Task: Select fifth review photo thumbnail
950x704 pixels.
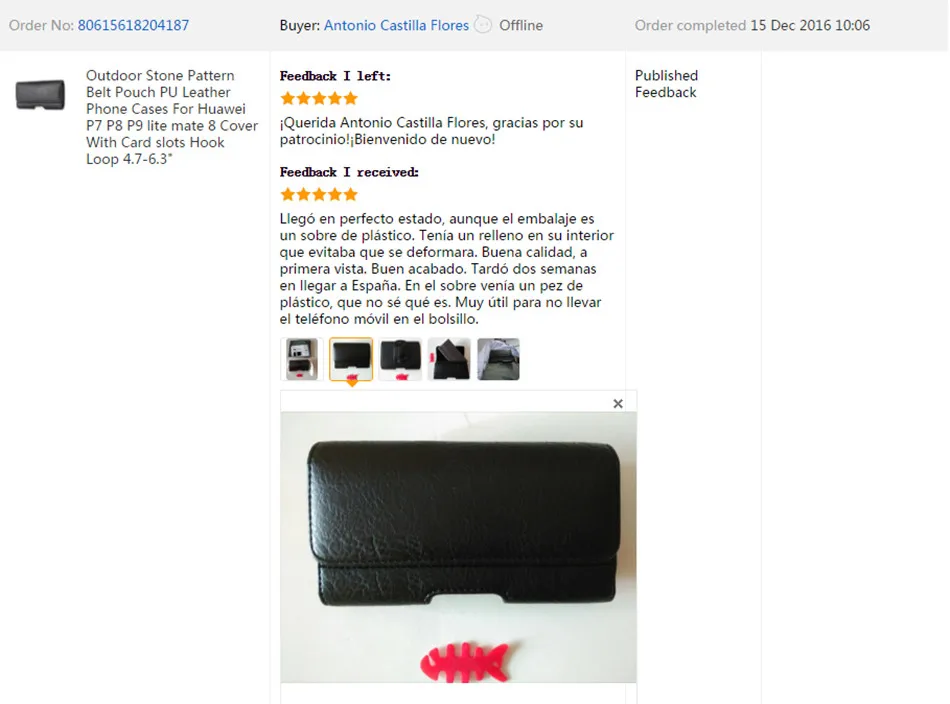Action: [x=498, y=359]
